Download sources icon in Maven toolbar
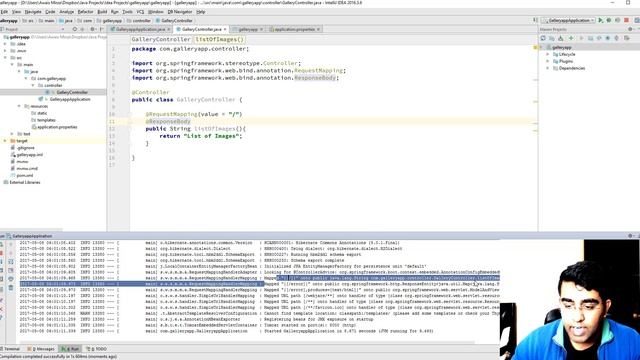Viewport: 640px width, 360px height. click(x=561, y=38)
